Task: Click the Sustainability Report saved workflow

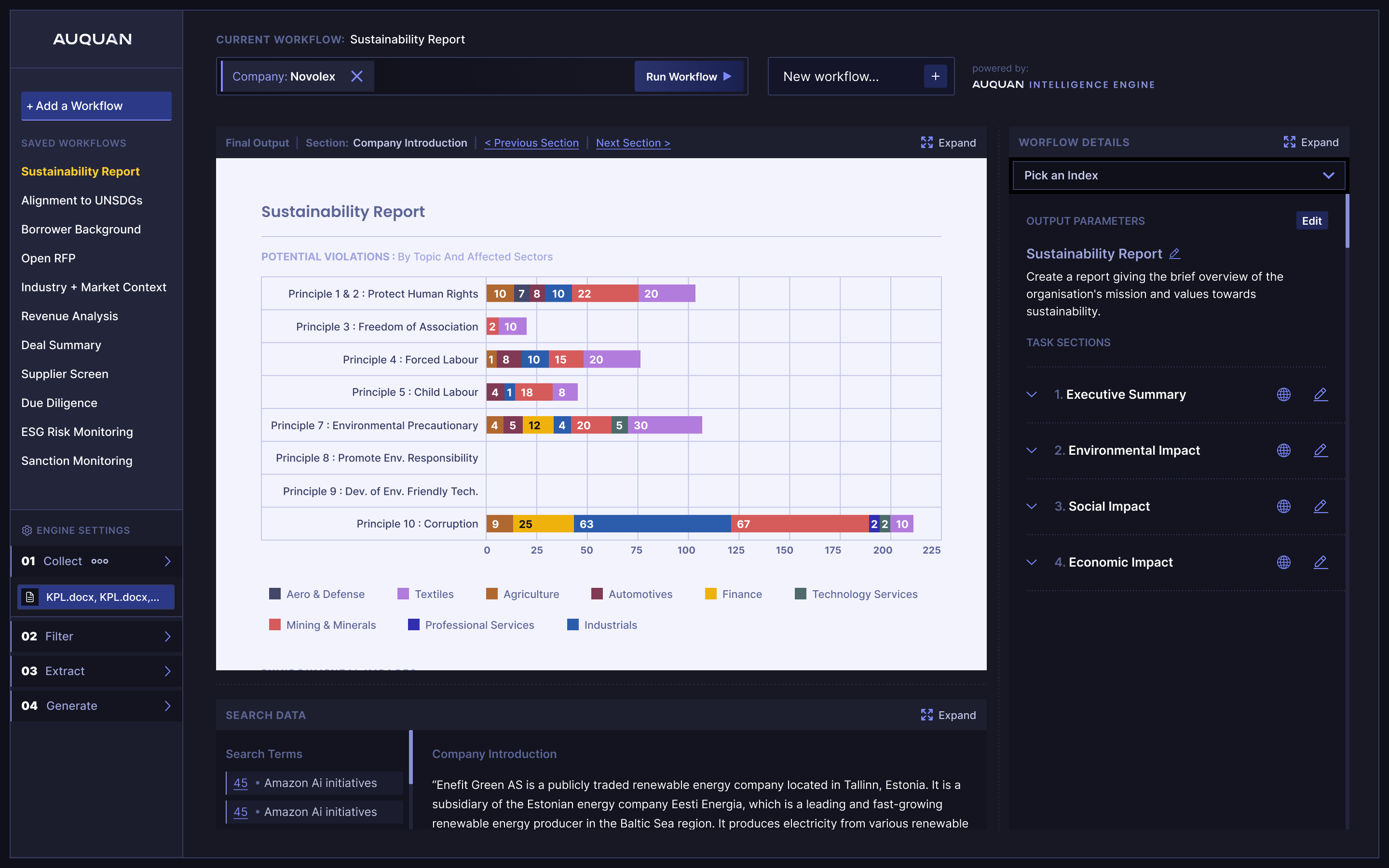Action: pos(80,170)
